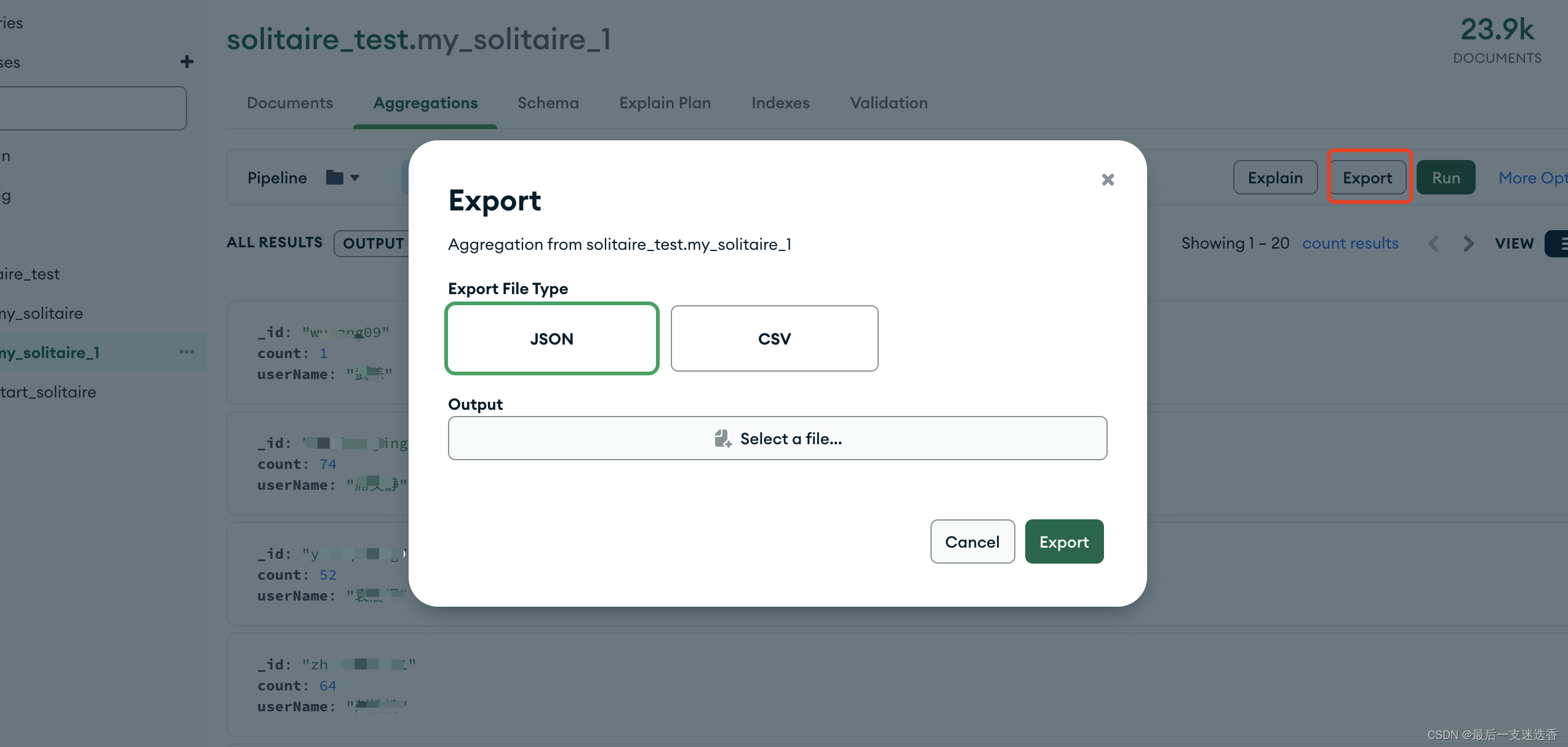Open the Indexes tab
This screenshot has height=747, width=1568.
[780, 103]
